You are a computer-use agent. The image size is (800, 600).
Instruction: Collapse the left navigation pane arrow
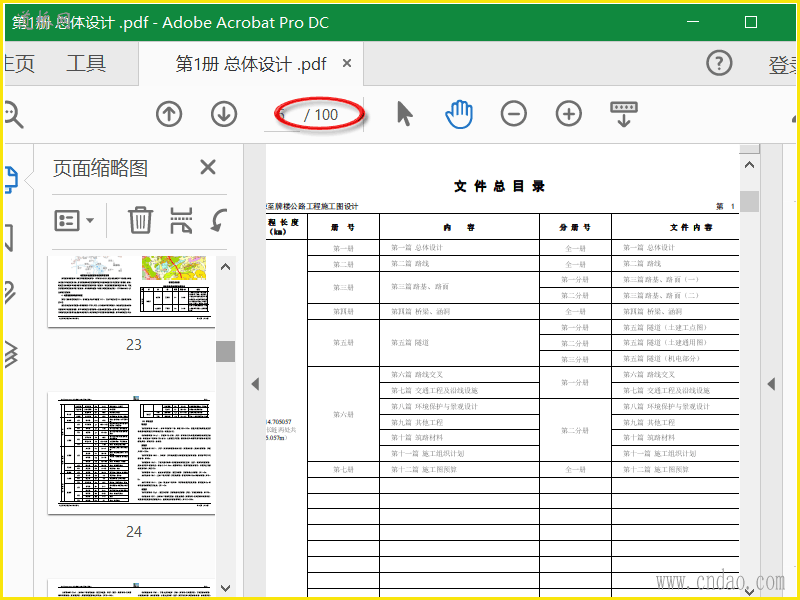click(x=255, y=384)
